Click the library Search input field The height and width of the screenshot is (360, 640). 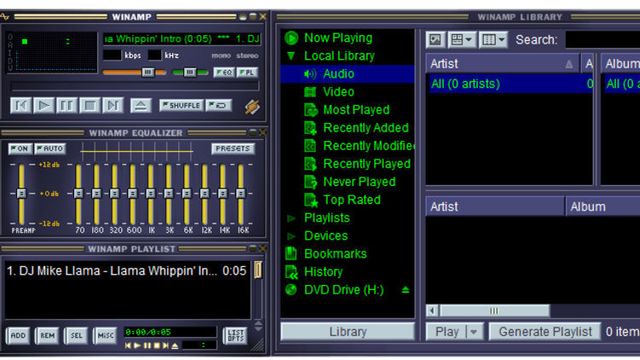click(x=602, y=40)
